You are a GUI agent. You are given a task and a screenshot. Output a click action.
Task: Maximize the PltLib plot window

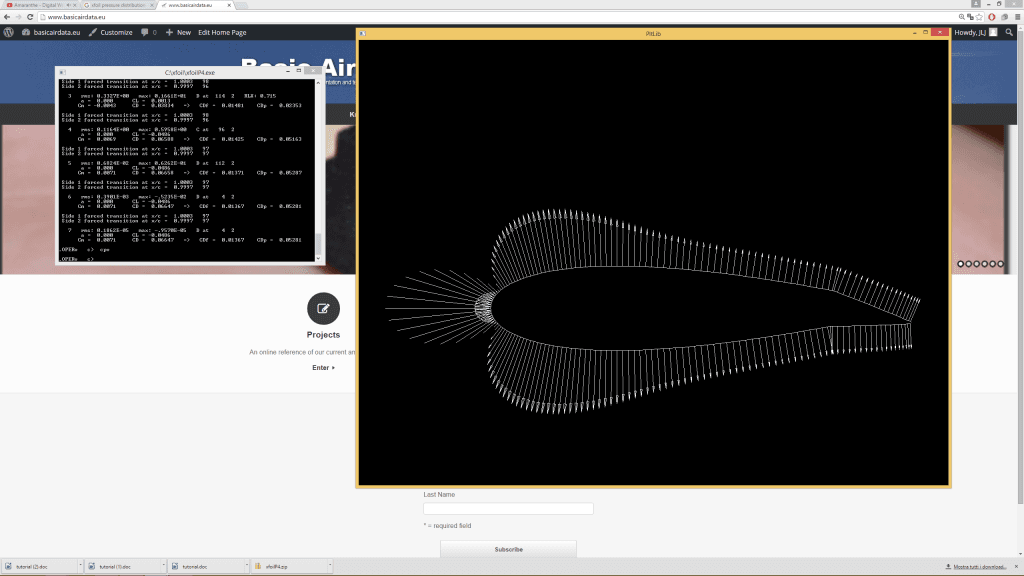pos(925,33)
